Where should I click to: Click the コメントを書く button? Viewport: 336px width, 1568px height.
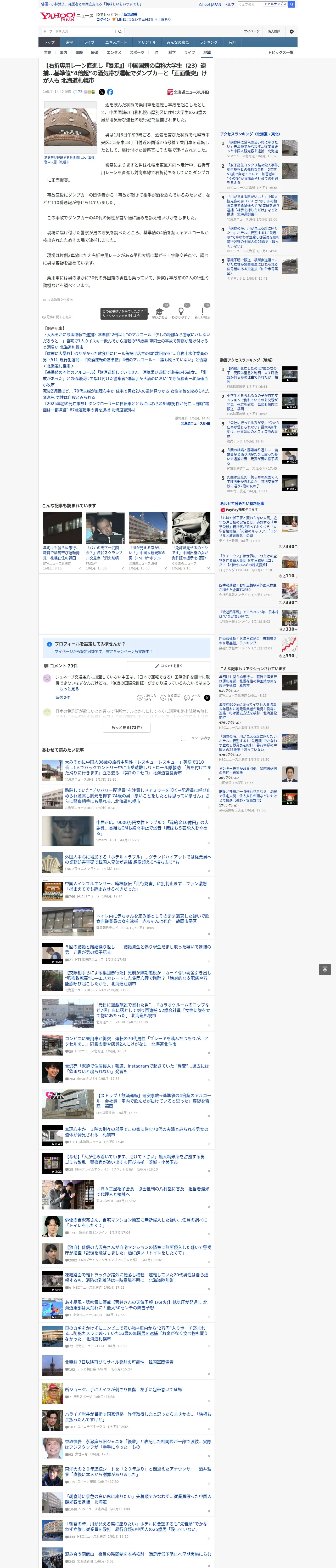click(168, 666)
